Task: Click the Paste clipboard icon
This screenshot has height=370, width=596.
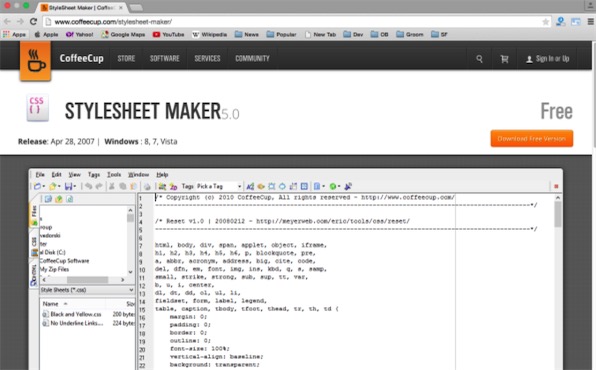Action: point(133,186)
